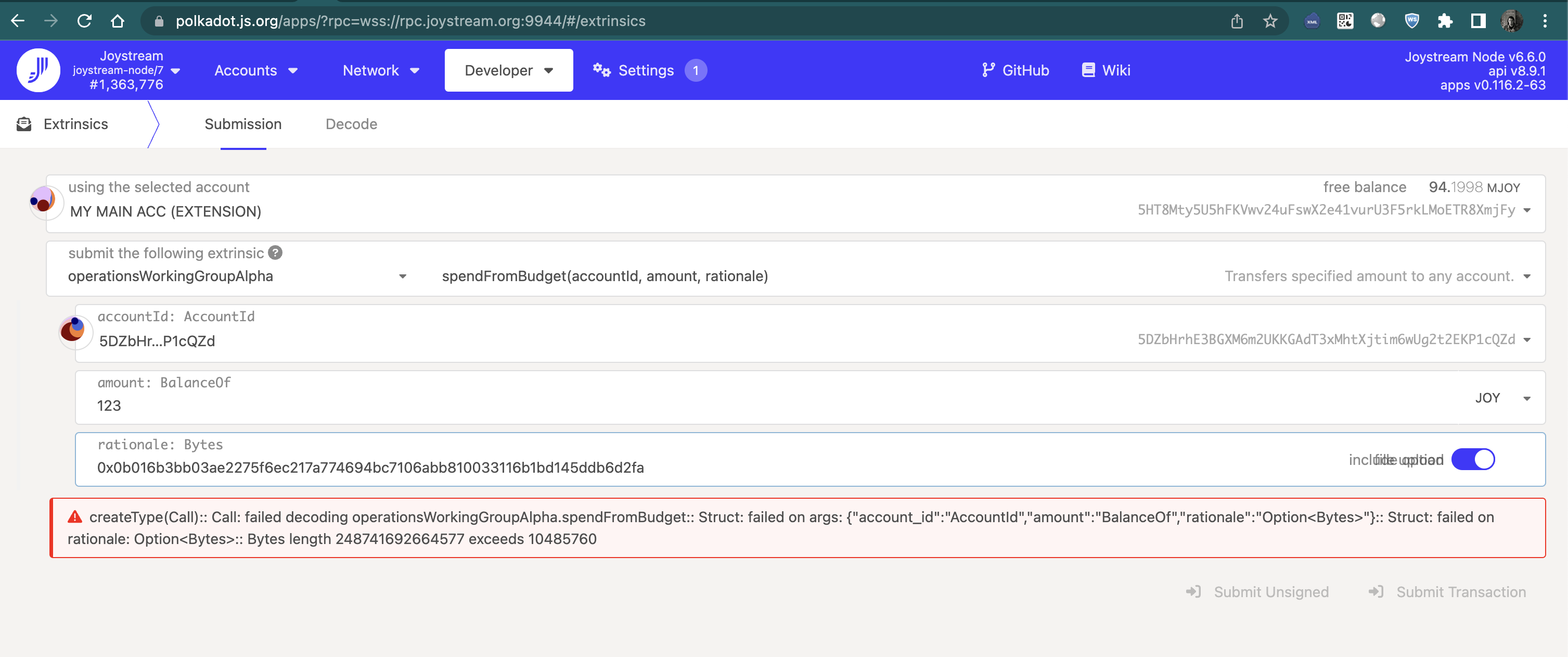1568x657 pixels.
Task: Click the browser address bar URL
Action: [x=410, y=21]
